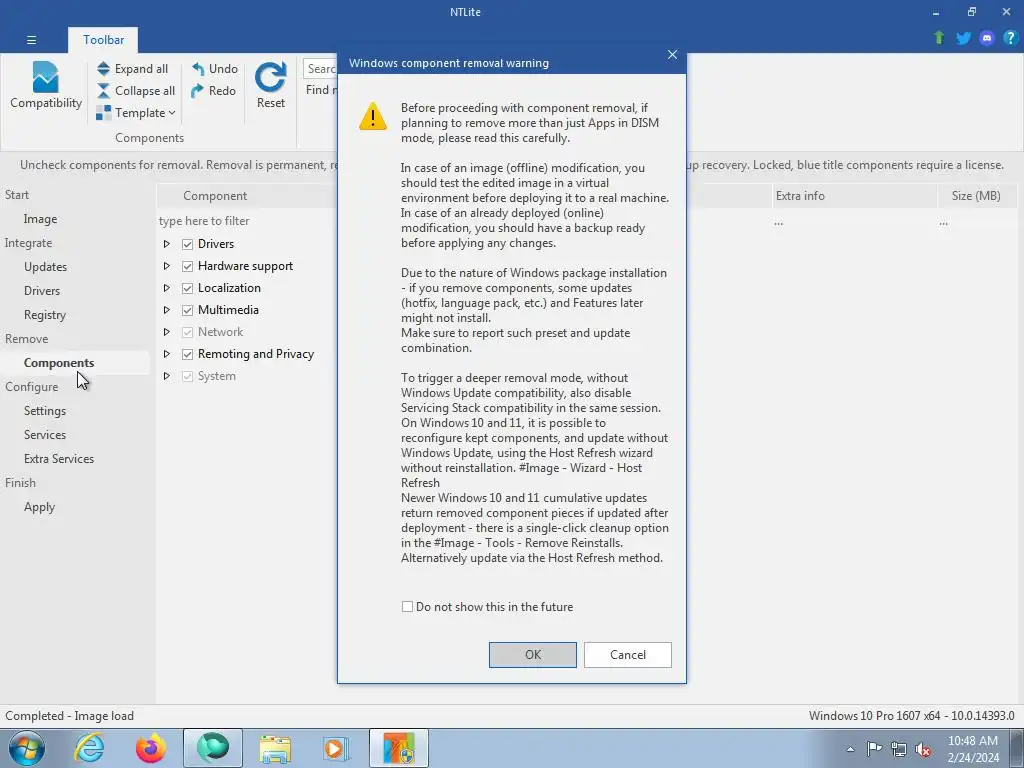Viewport: 1024px width, 768px height.
Task: Click the 'Completed - Image load' status text
Action: coord(69,716)
